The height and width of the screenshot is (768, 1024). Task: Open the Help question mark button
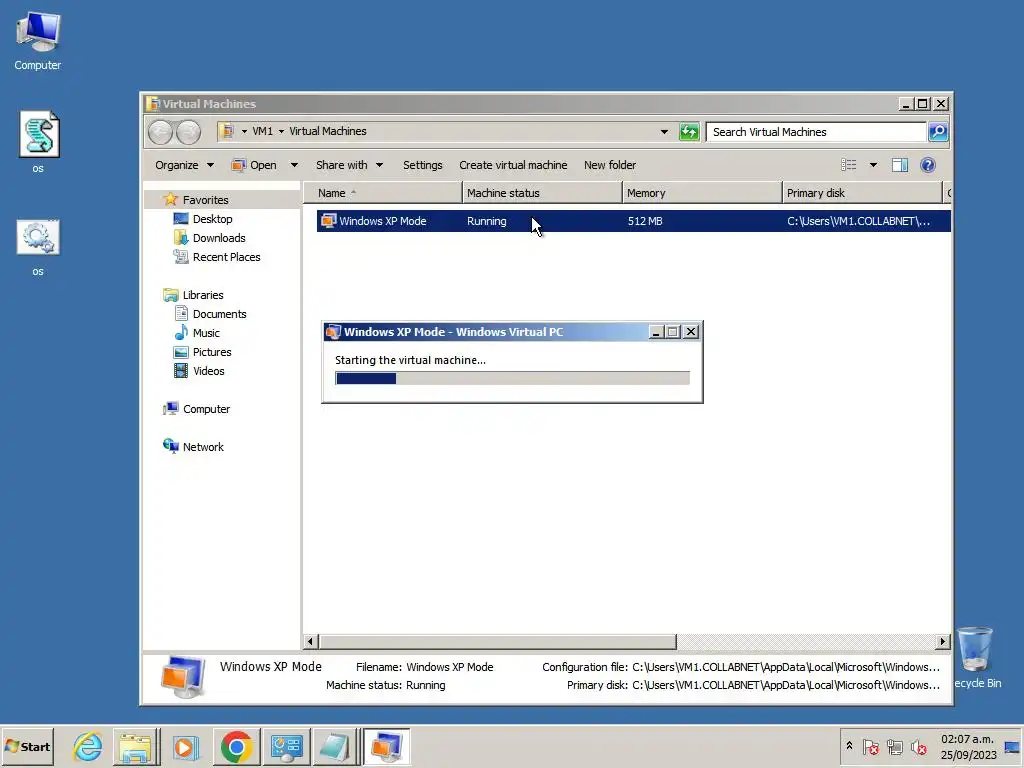(927, 165)
